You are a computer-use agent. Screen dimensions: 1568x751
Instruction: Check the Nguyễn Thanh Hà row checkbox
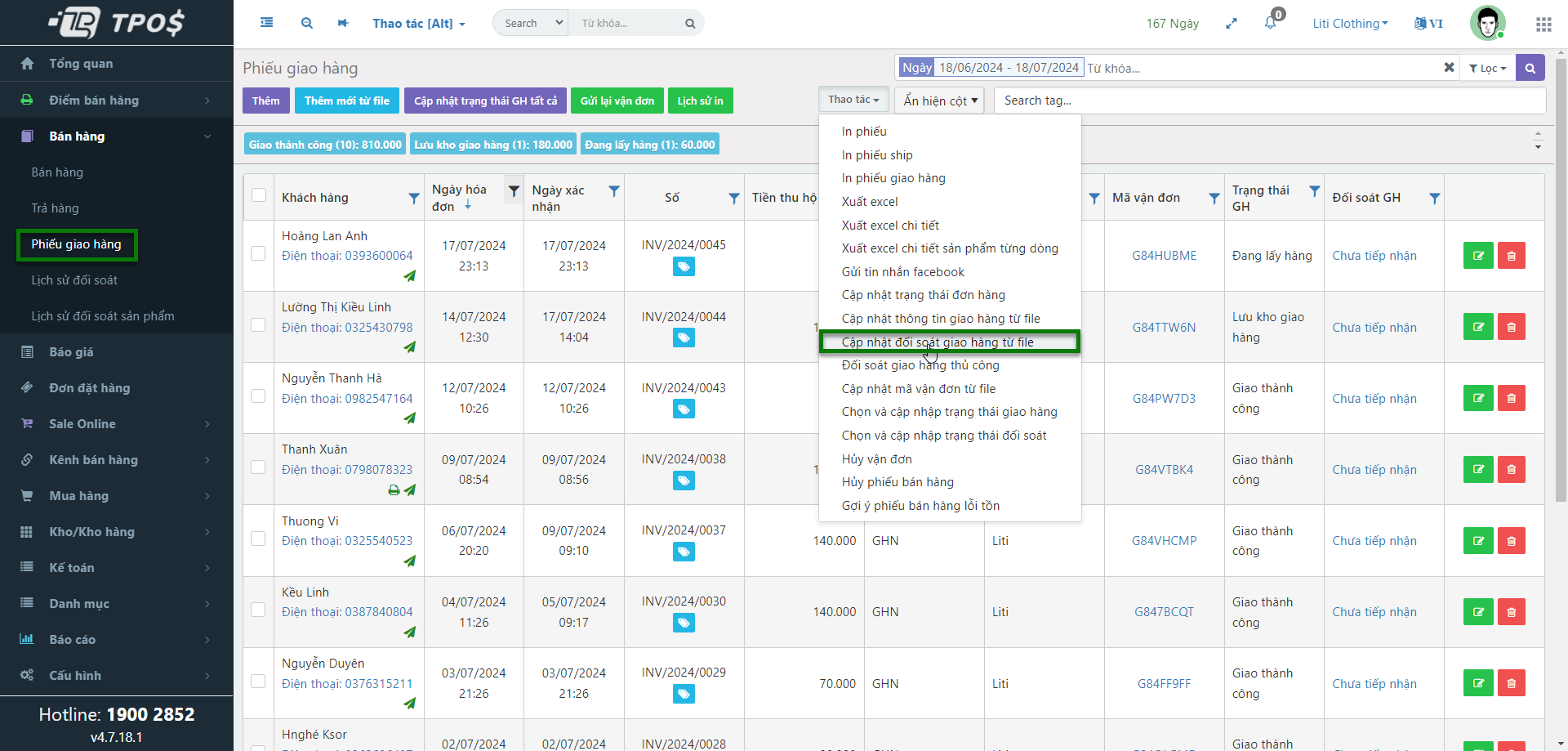point(258,396)
